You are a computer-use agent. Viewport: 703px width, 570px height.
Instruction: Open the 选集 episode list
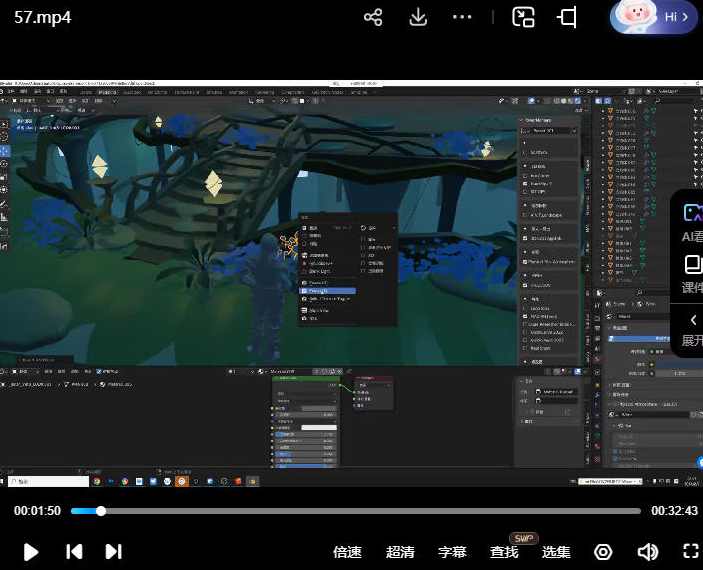point(556,552)
